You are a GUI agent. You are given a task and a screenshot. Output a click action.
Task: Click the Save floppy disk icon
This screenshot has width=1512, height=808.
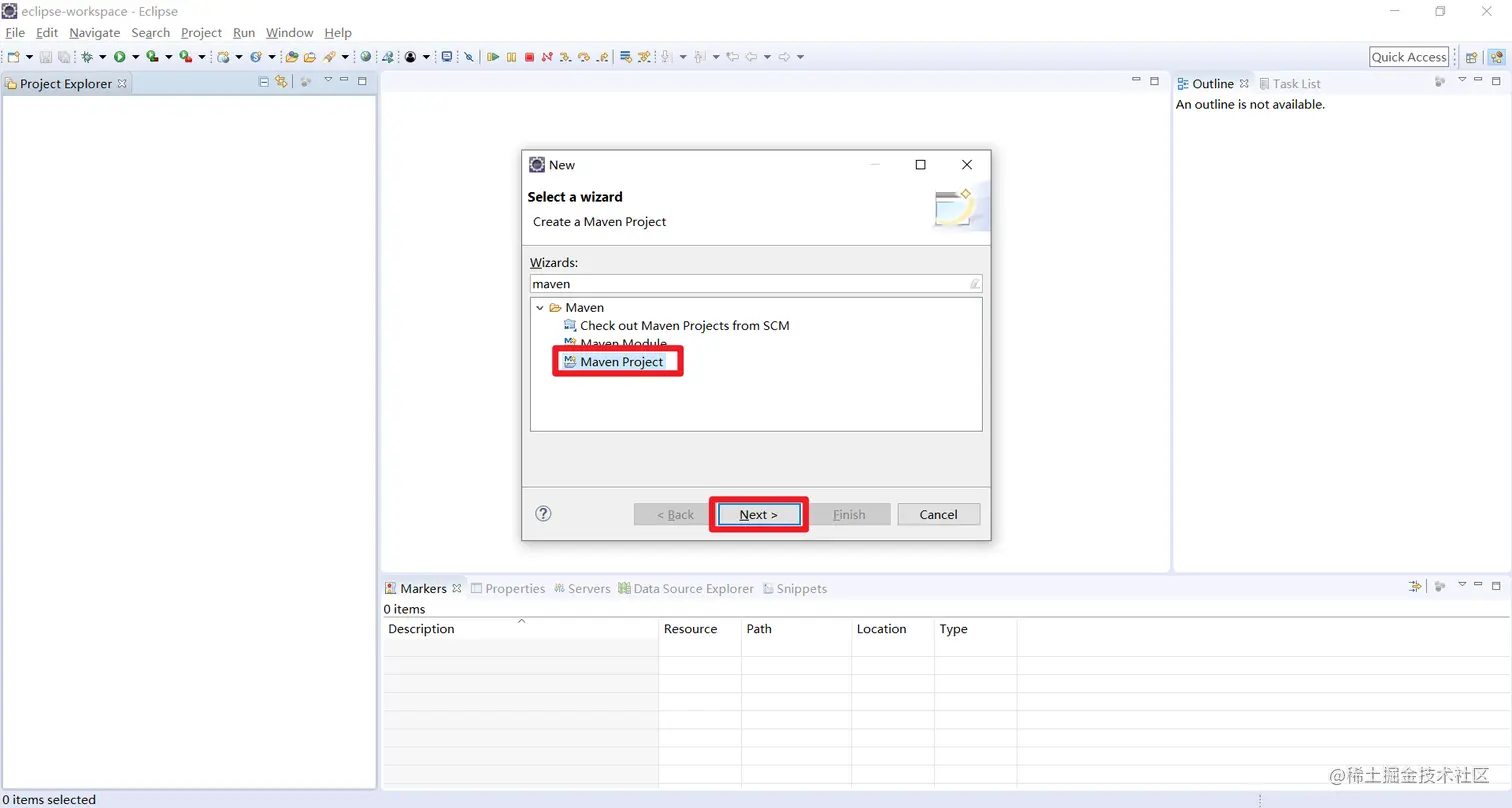pyautogui.click(x=46, y=57)
